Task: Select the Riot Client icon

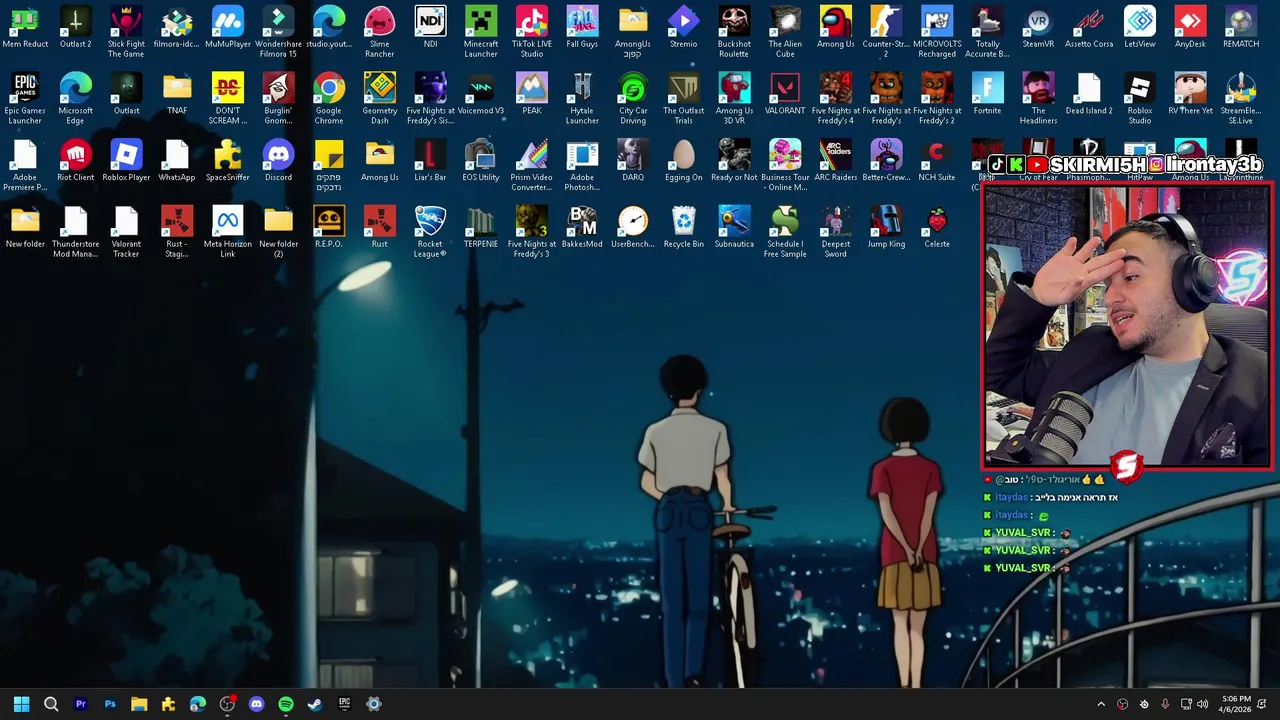Action: coord(75,162)
